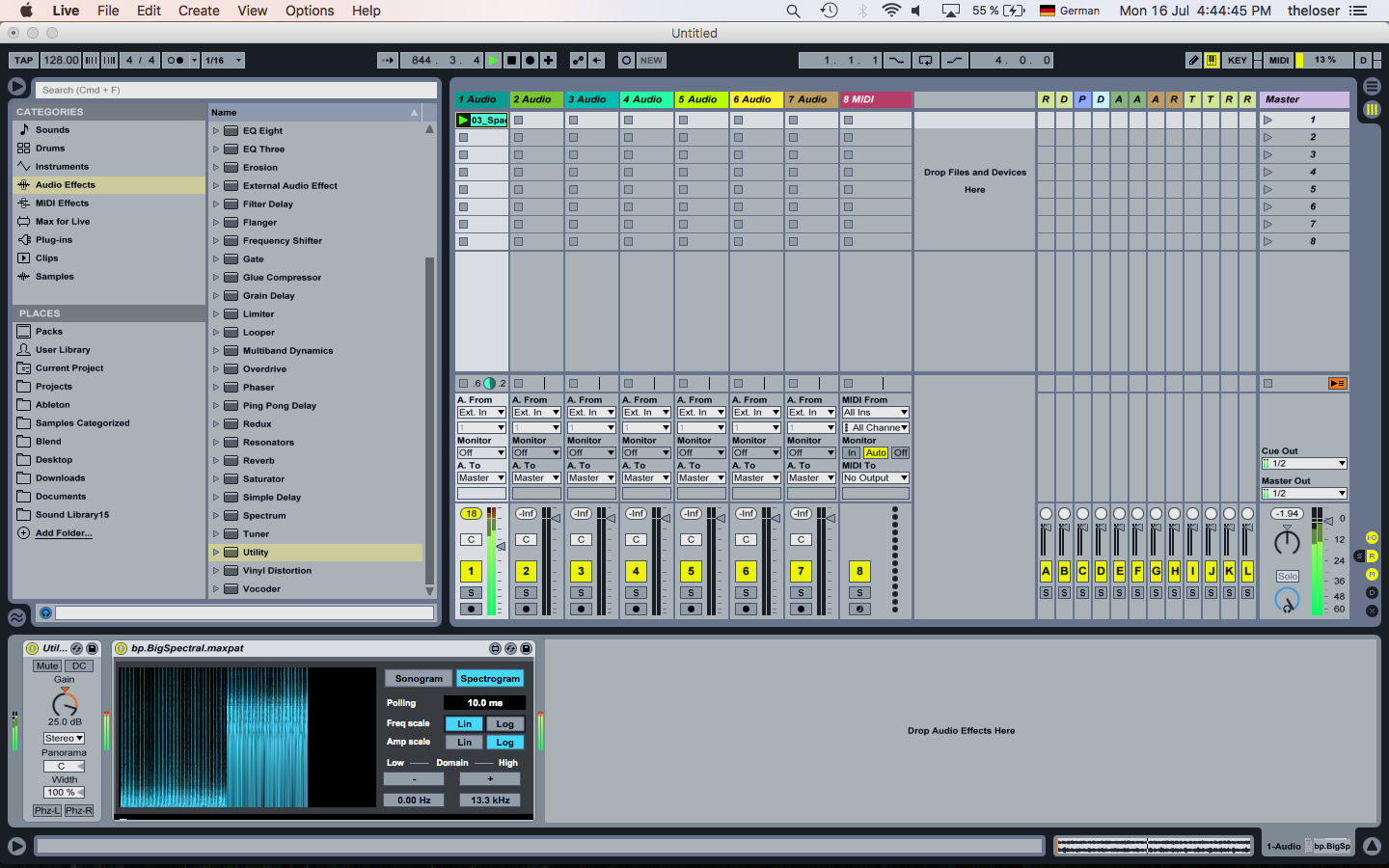Click the transport Stop button
The height and width of the screenshot is (868, 1389).
tap(511, 60)
